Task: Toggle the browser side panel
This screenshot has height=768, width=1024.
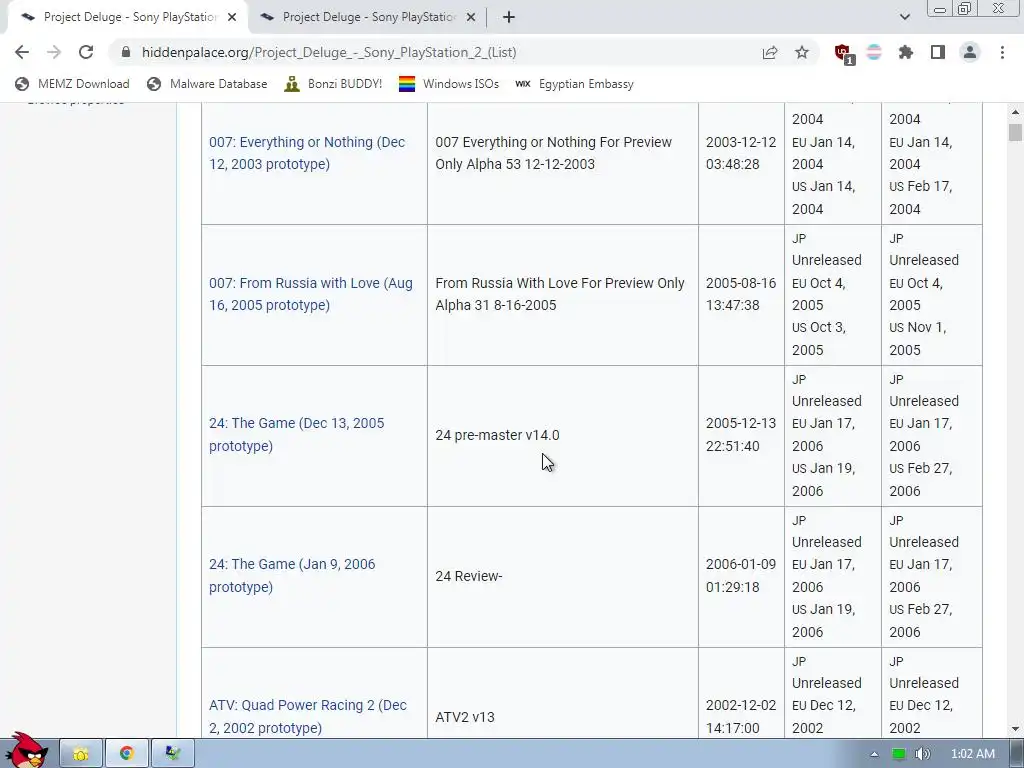Action: 938,52
